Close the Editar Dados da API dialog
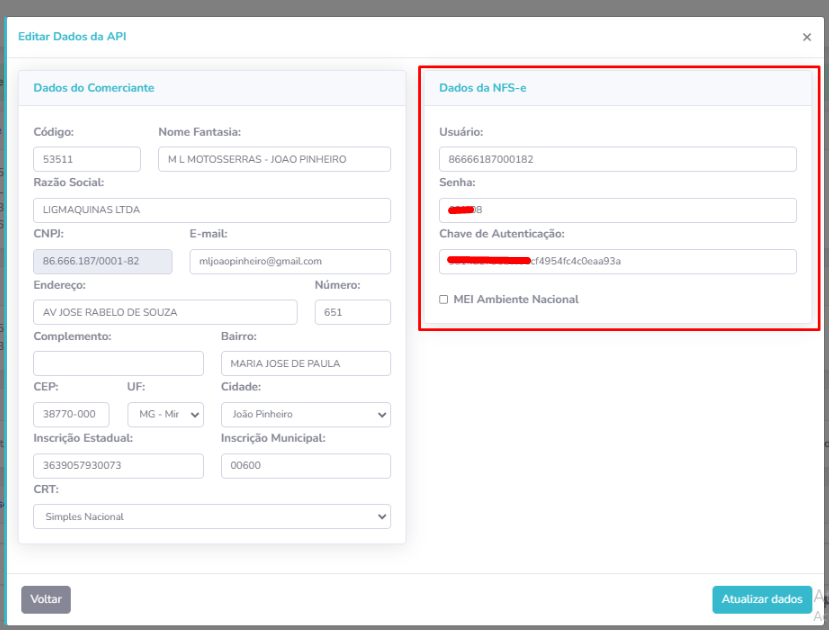 pyautogui.click(x=806, y=37)
